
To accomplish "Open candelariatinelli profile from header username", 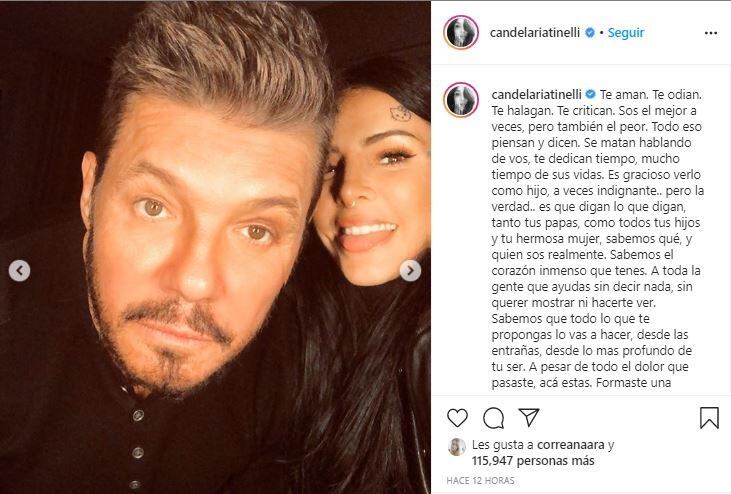I will point(535,33).
